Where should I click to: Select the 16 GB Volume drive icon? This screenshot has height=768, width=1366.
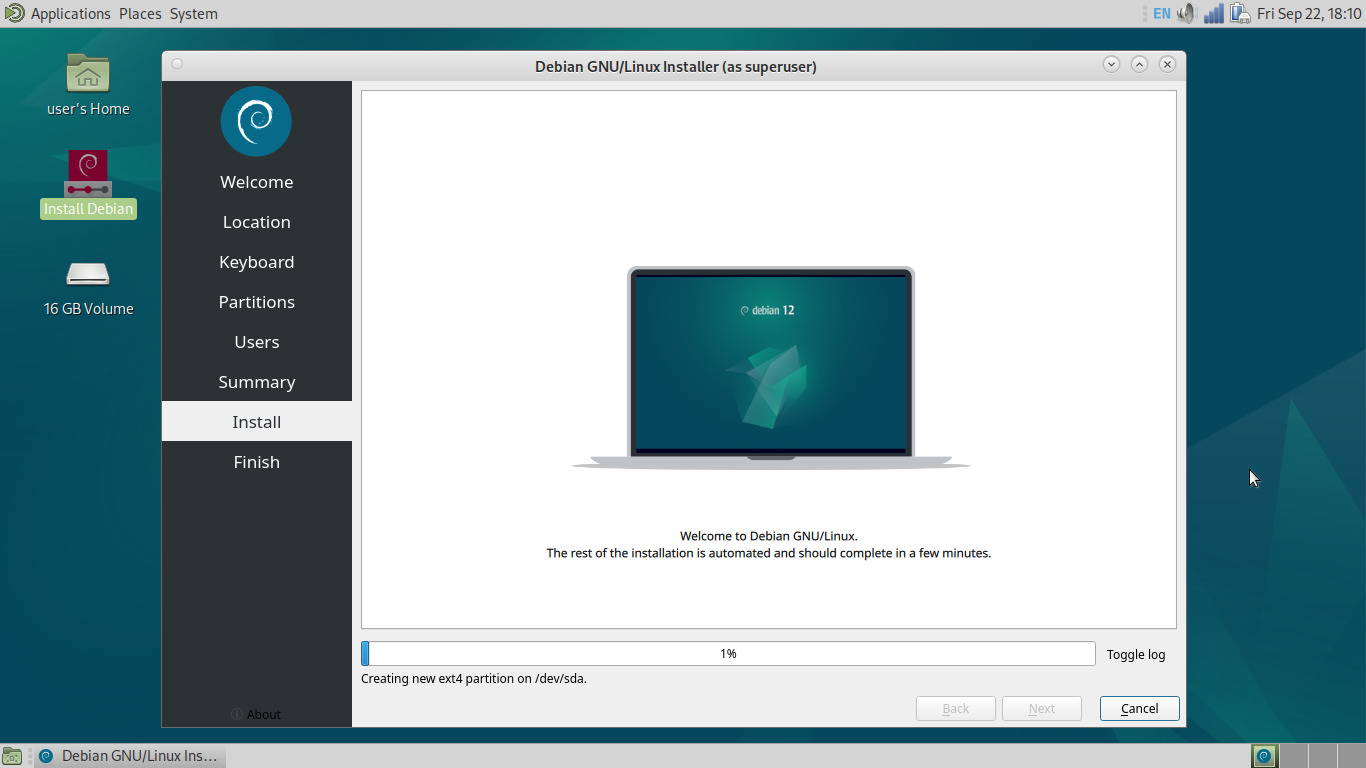tap(88, 273)
